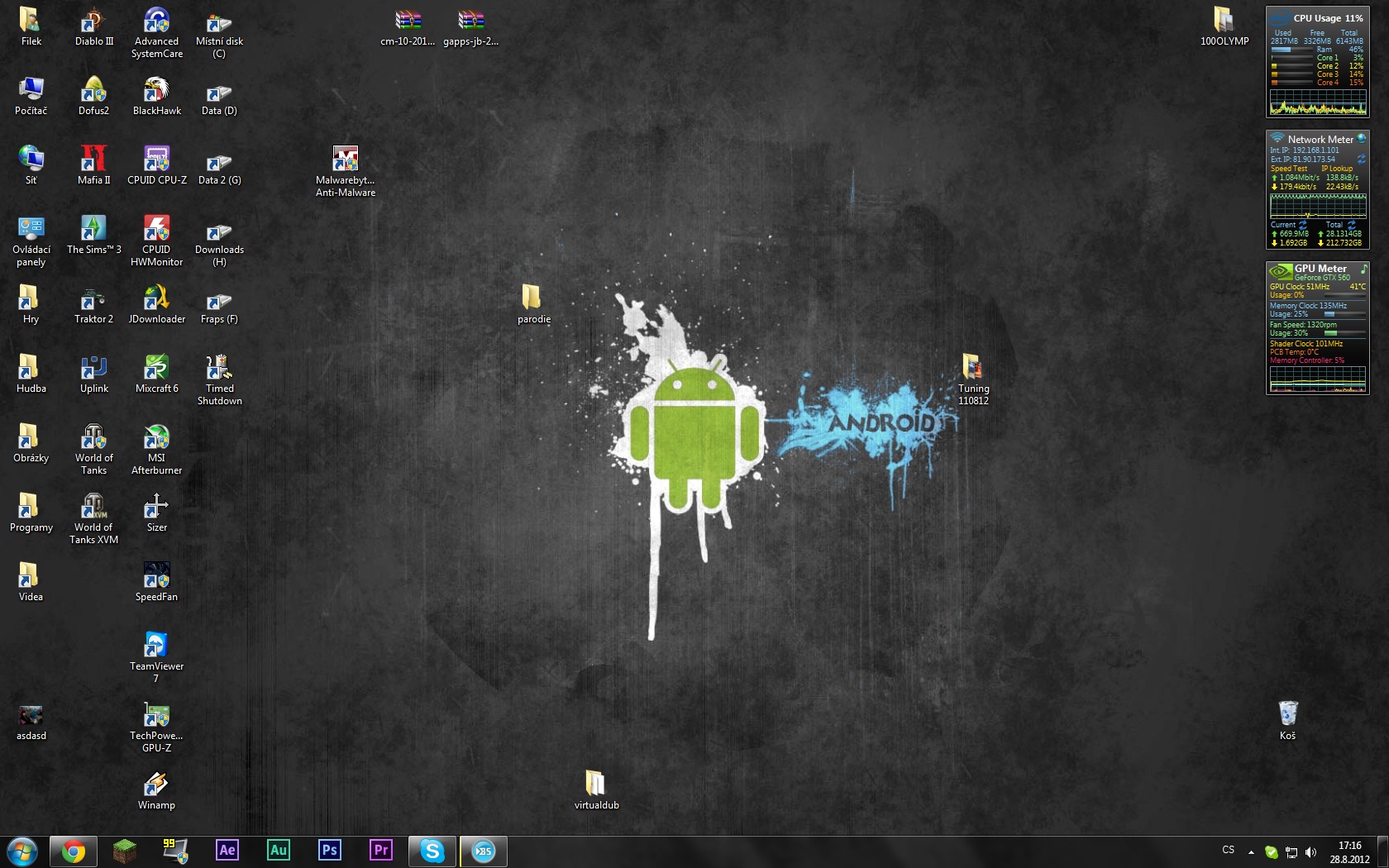The width and height of the screenshot is (1389, 868).
Task: Click the Timed Shutdown icon
Action: [x=220, y=380]
